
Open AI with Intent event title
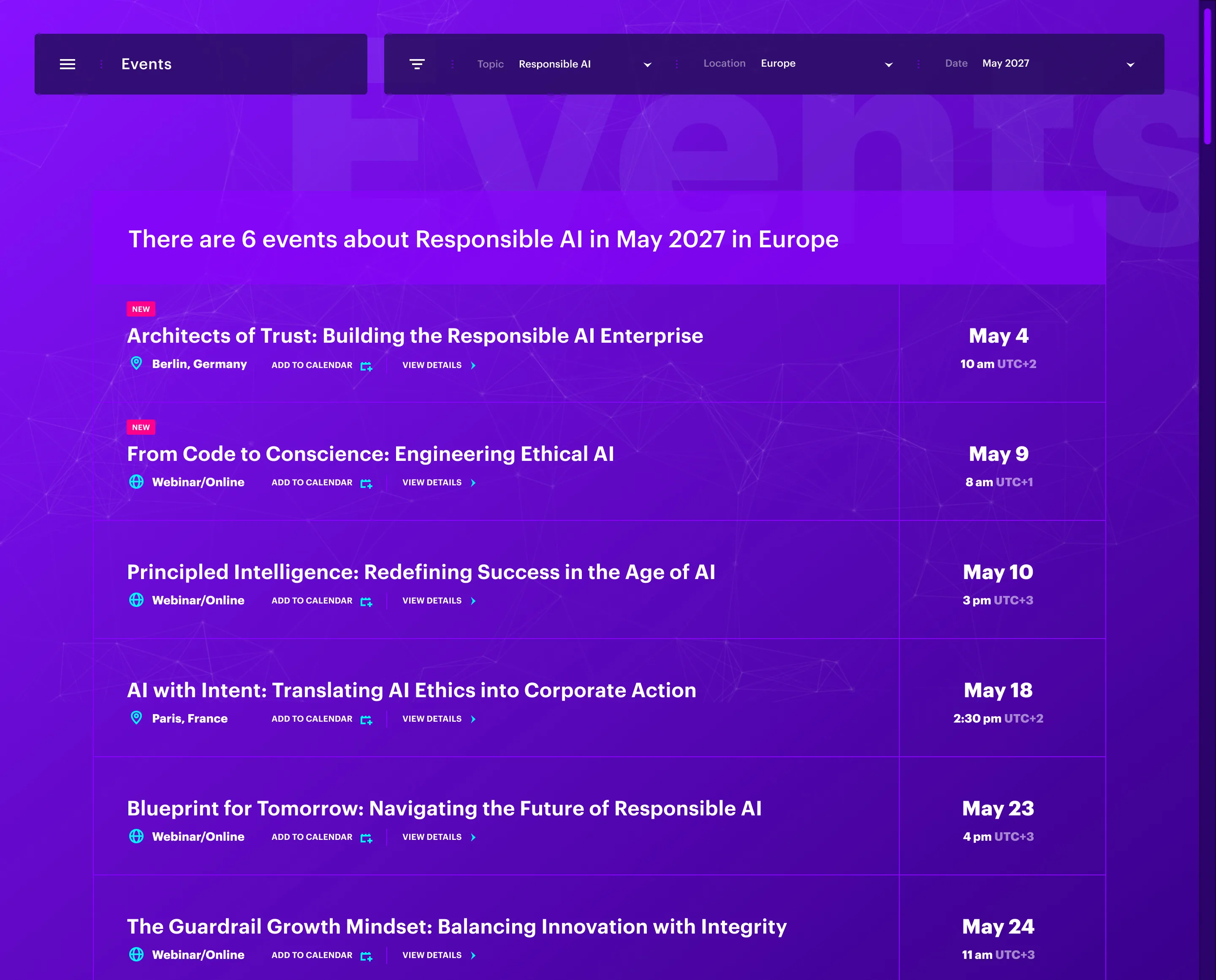point(412,690)
